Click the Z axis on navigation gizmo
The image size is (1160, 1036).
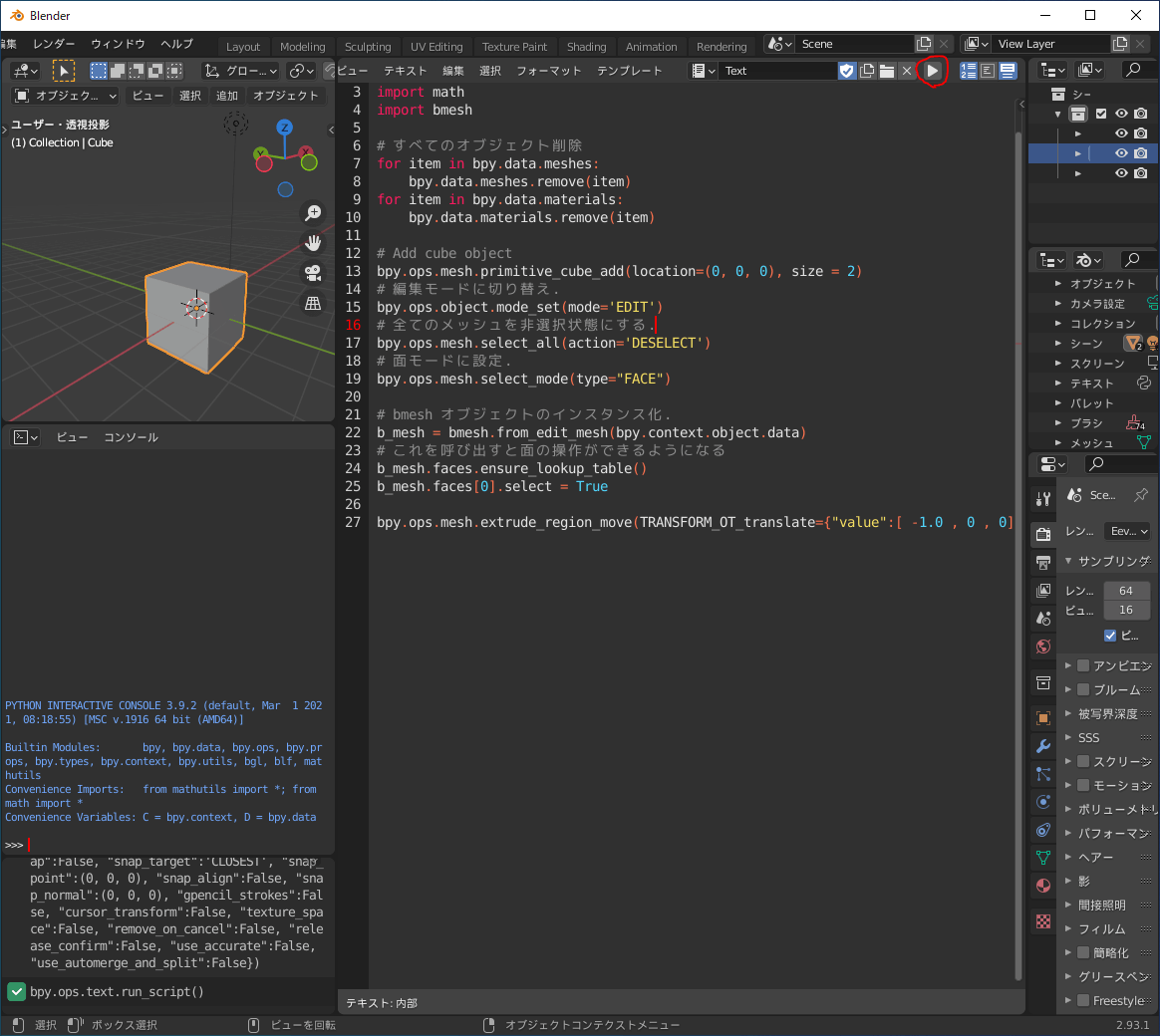[x=284, y=128]
